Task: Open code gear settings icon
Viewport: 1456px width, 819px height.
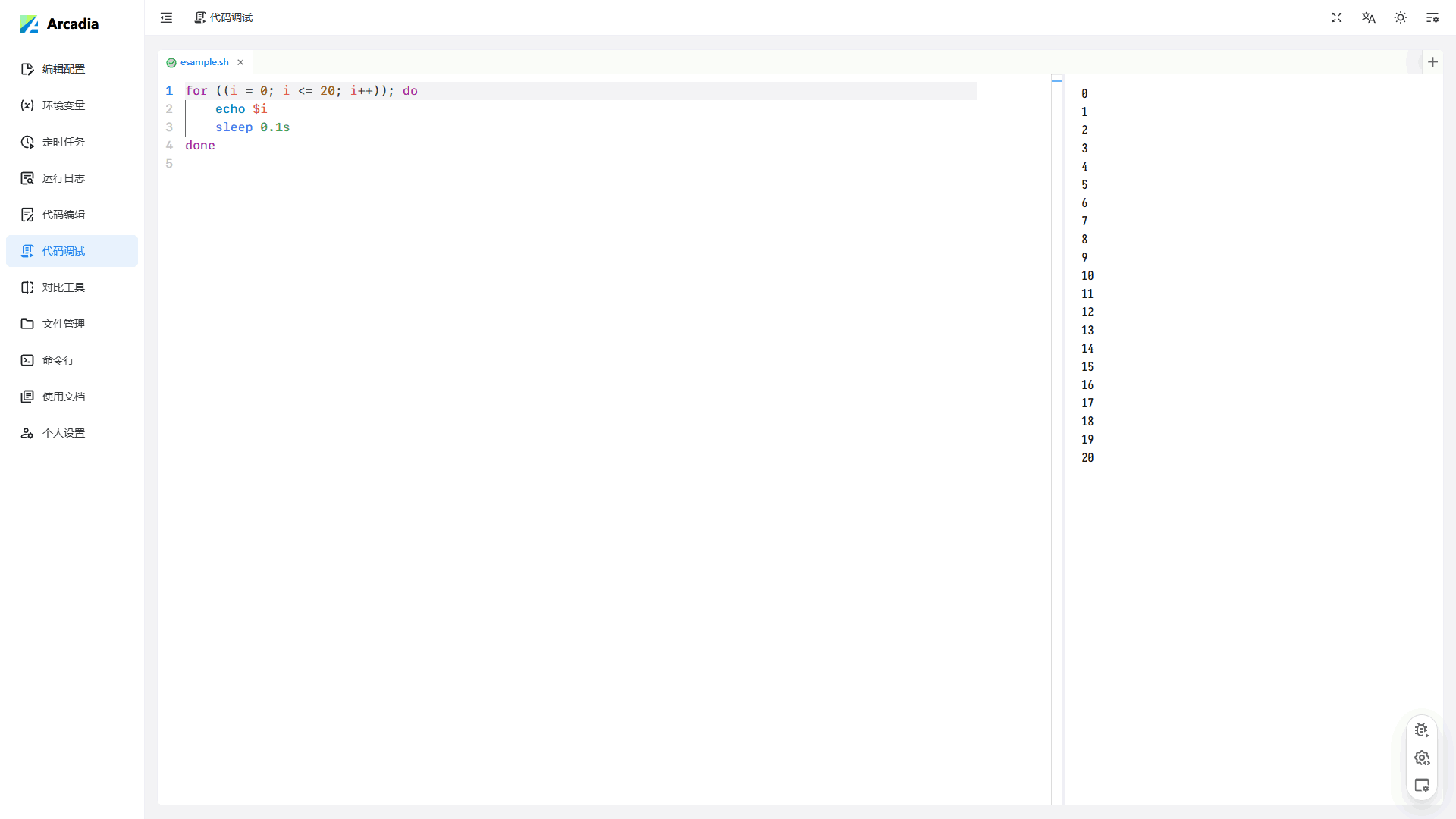Action: (1422, 758)
